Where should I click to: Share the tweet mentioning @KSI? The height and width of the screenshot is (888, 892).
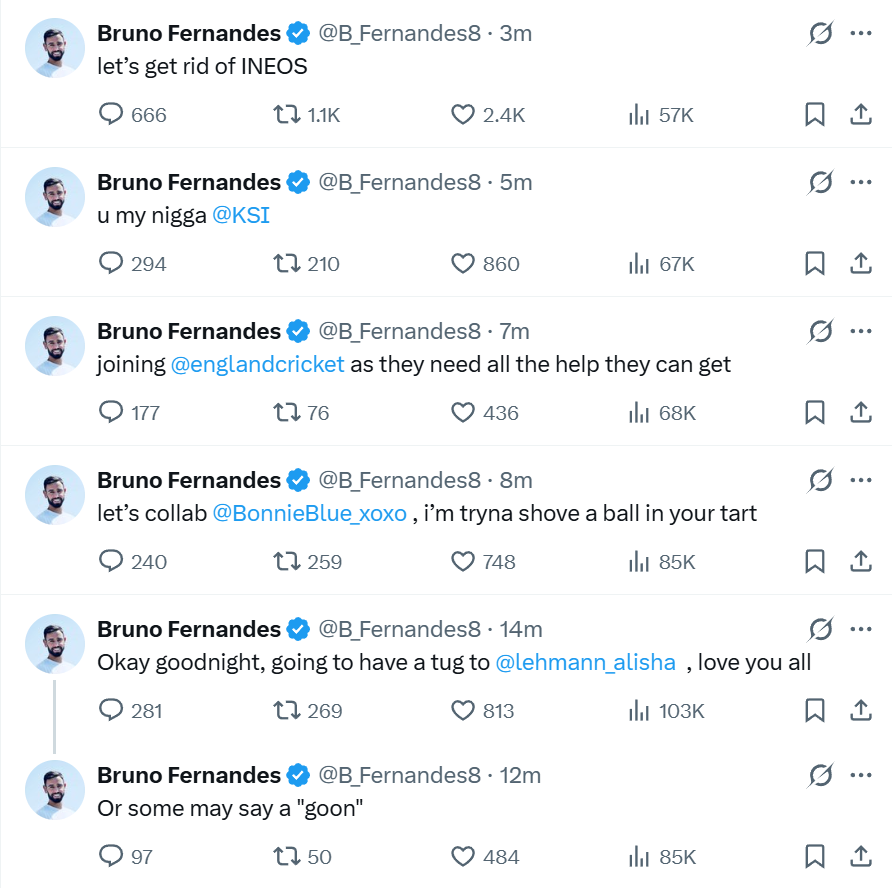[x=860, y=264]
